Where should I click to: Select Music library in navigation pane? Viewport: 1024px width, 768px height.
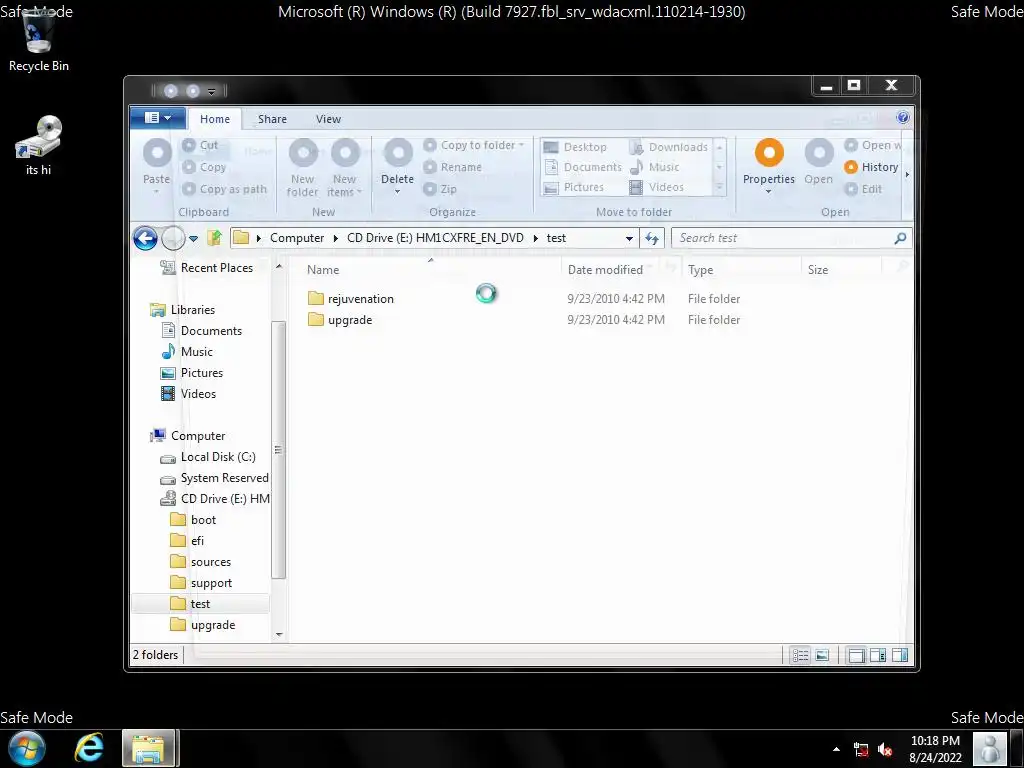tap(187, 352)
